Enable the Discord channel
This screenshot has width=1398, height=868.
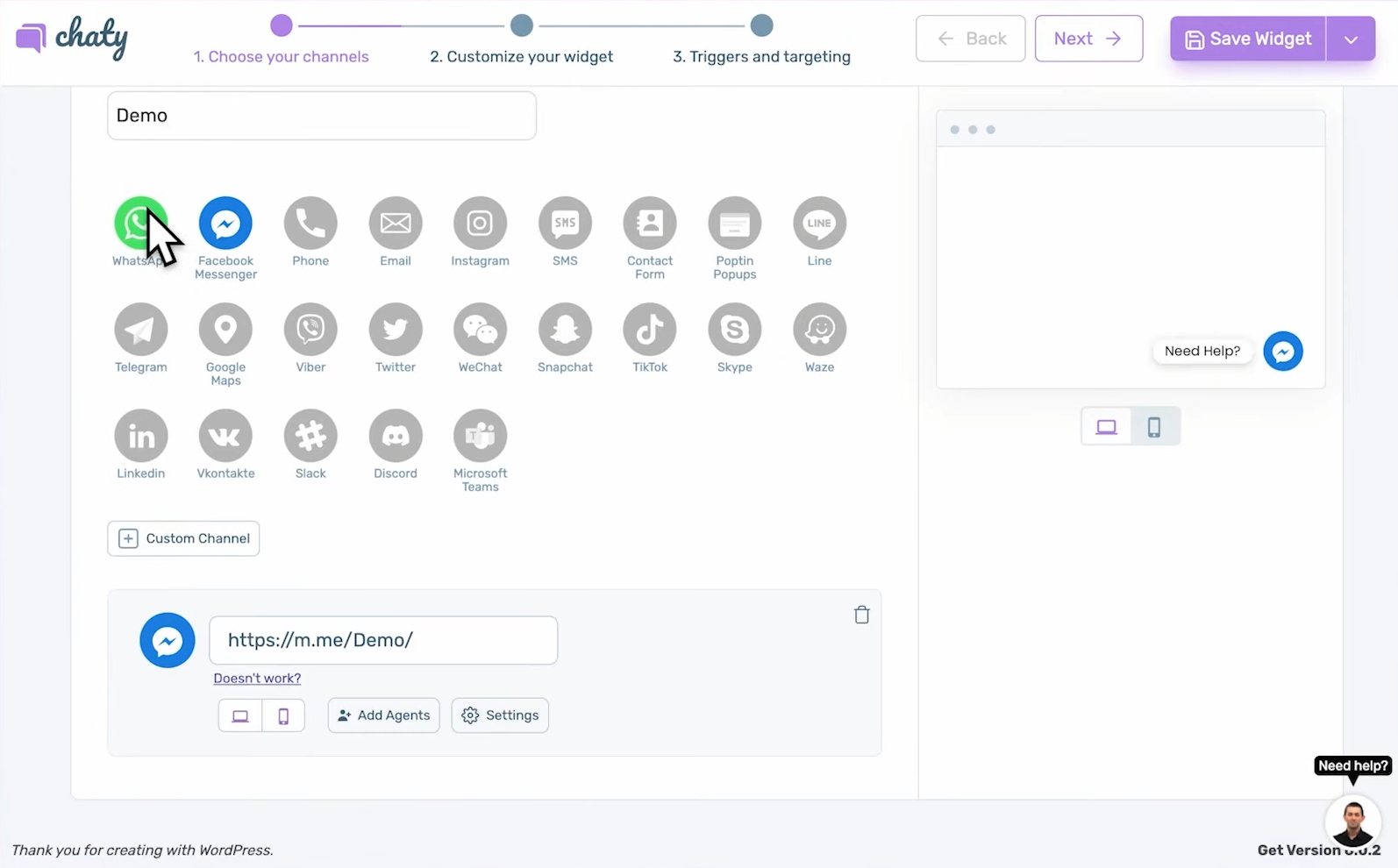click(x=396, y=436)
